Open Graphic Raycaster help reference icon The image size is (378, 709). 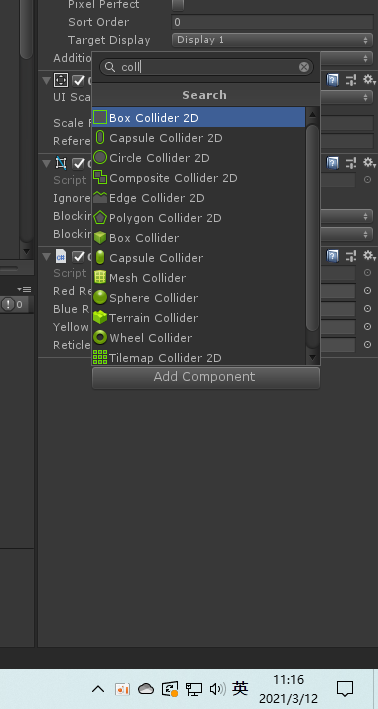click(x=332, y=163)
